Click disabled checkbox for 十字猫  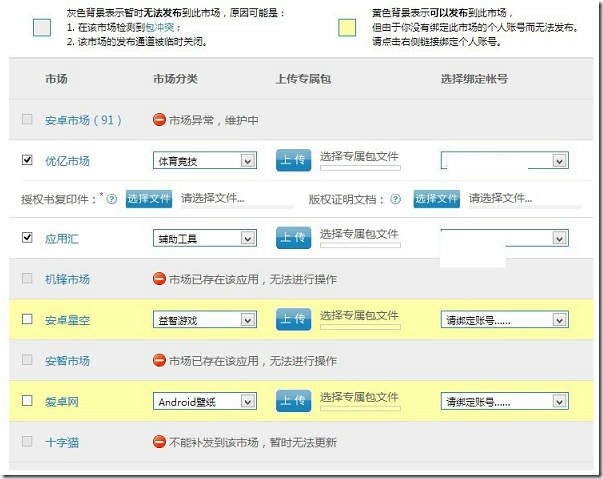tap(27, 441)
